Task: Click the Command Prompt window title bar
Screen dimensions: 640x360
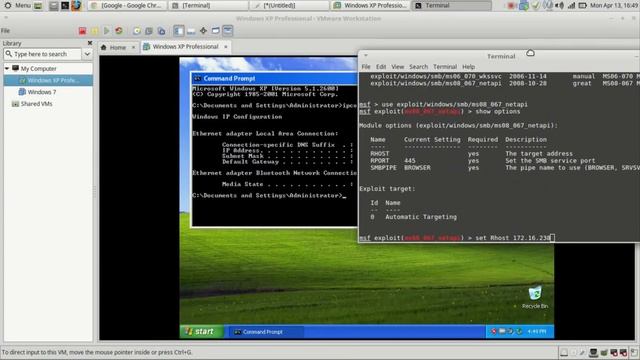Action: coord(274,78)
